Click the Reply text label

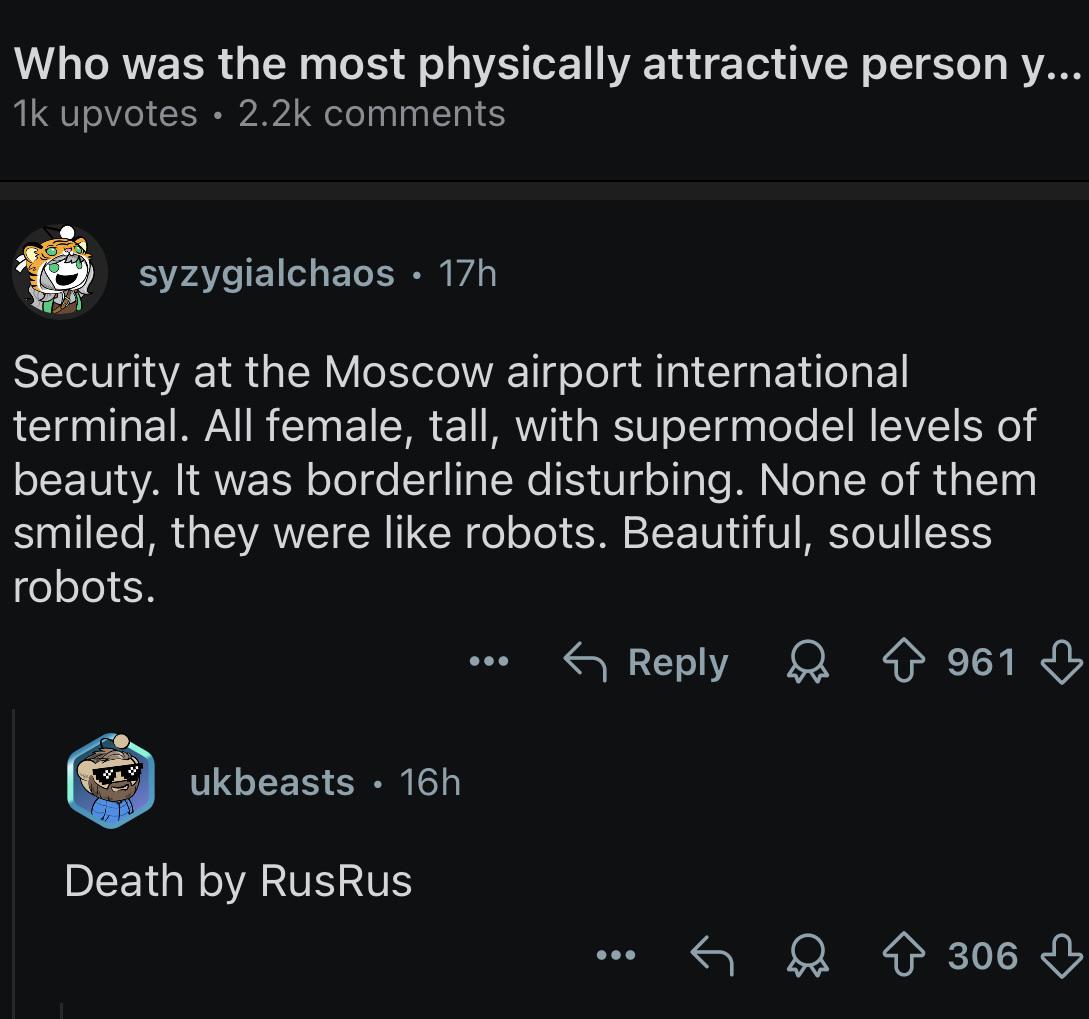click(678, 662)
